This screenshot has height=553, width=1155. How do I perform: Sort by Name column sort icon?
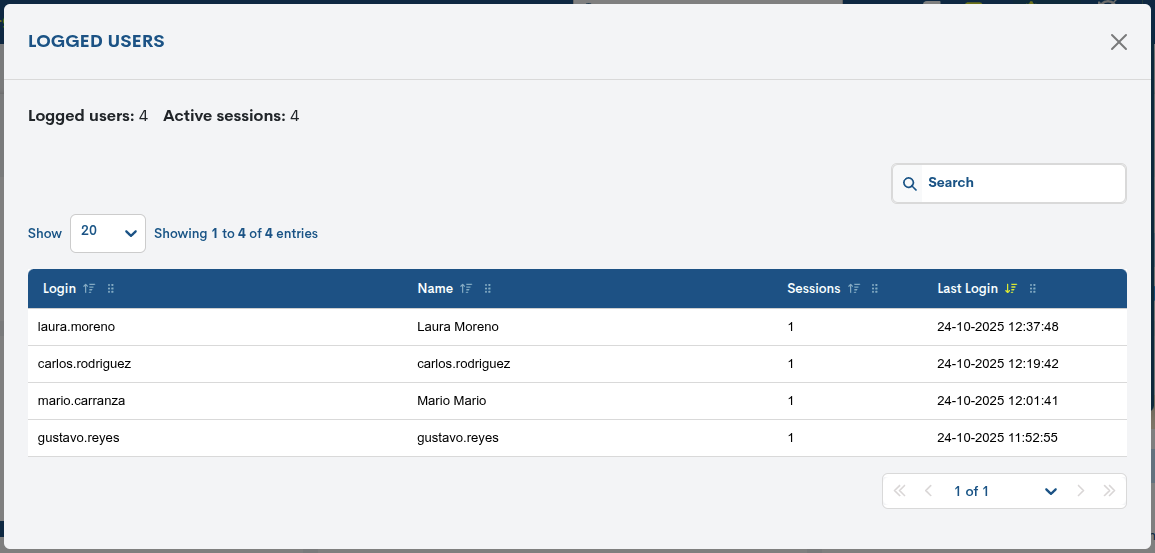click(x=466, y=289)
